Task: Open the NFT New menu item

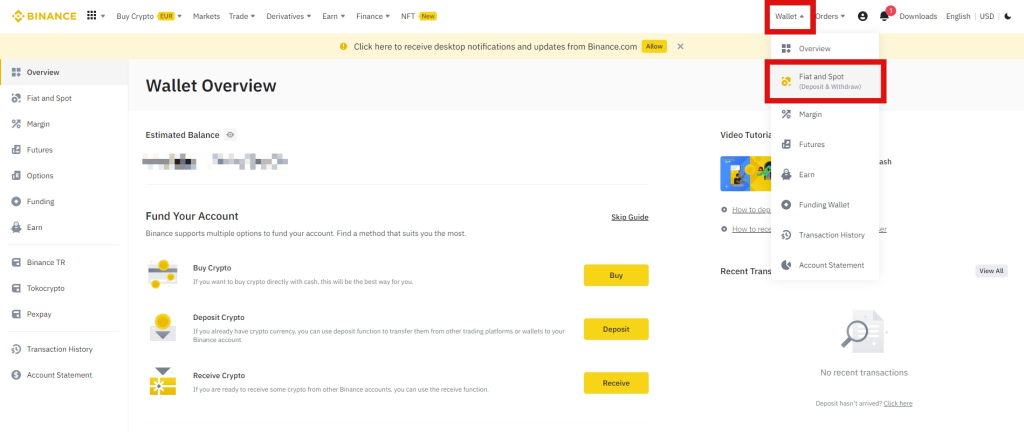Action: 419,16
